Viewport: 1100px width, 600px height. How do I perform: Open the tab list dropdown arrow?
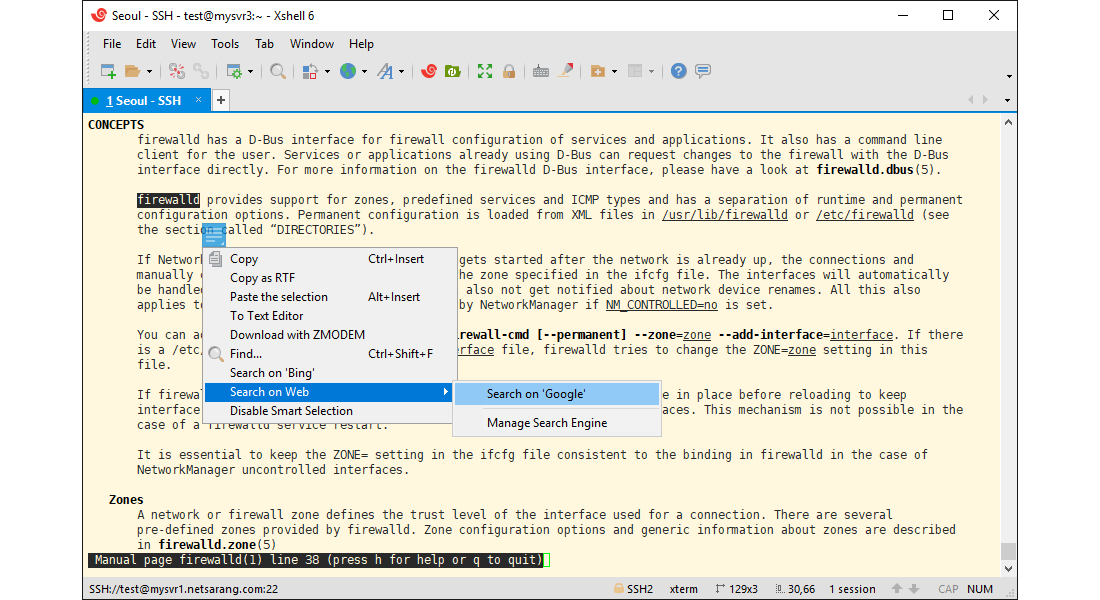pyautogui.click(x=1007, y=100)
